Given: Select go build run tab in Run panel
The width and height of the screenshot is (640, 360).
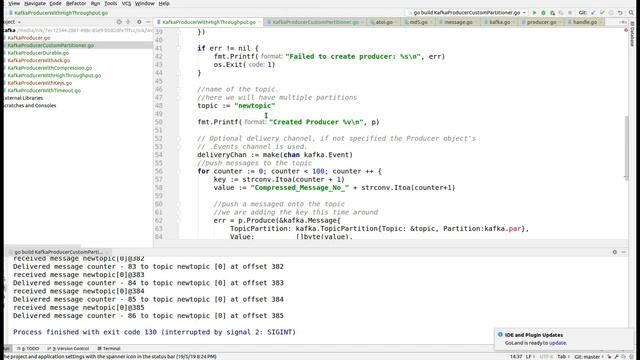Looking at the screenshot, I should pos(59,252).
